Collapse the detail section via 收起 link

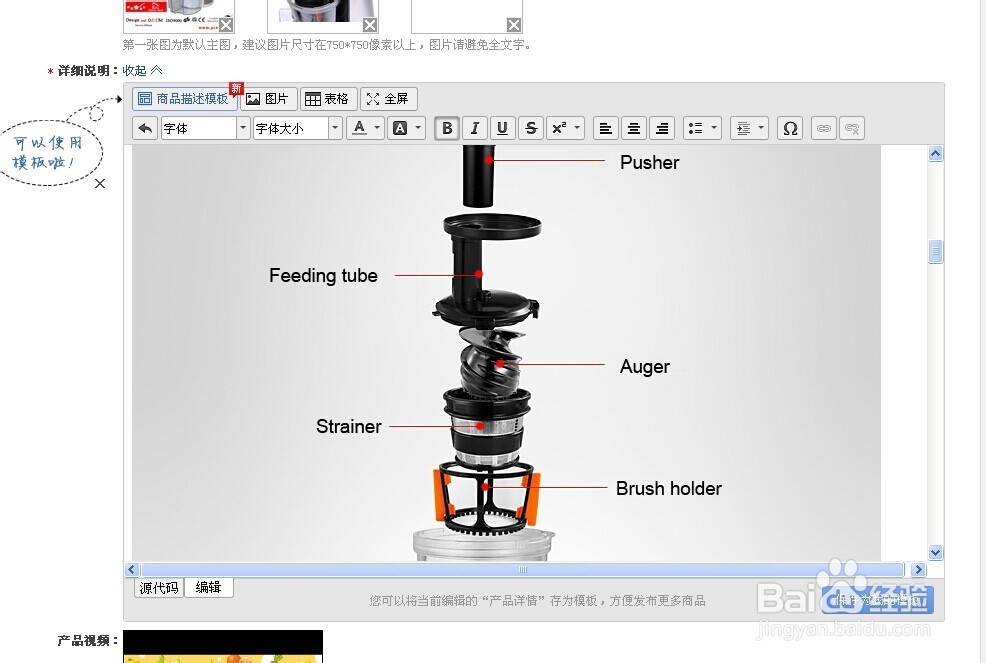click(x=142, y=70)
